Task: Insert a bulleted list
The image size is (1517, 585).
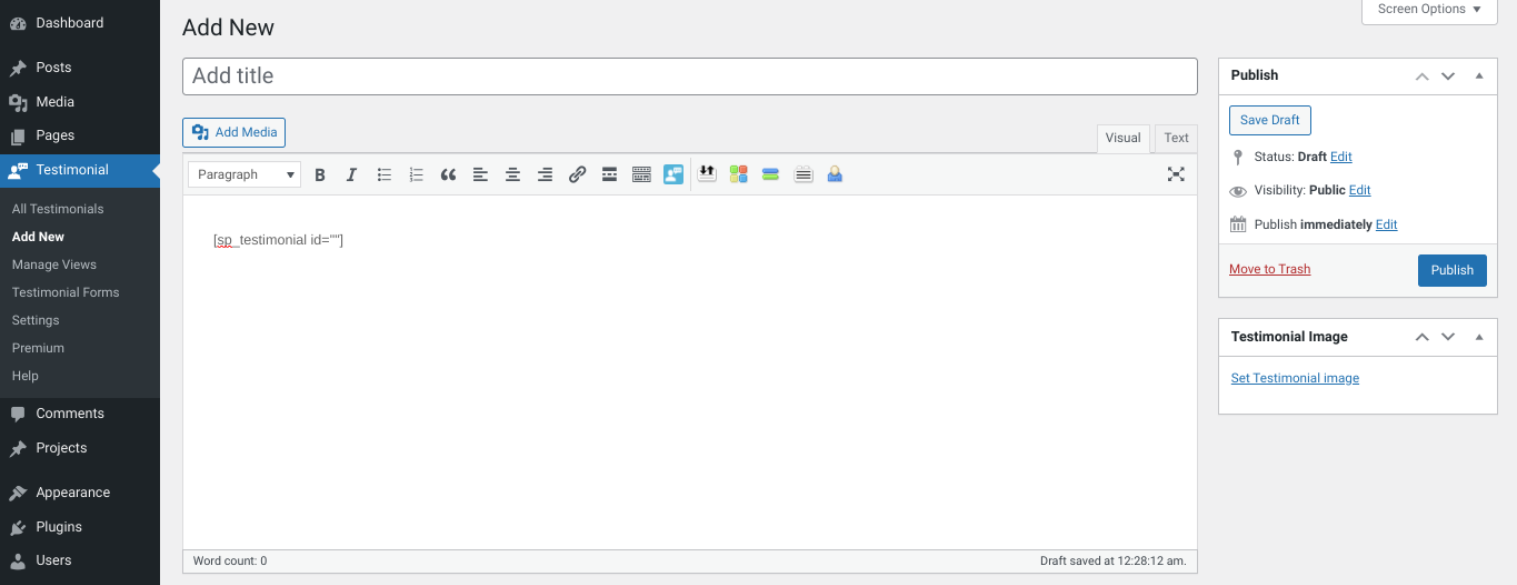Action: click(x=384, y=175)
